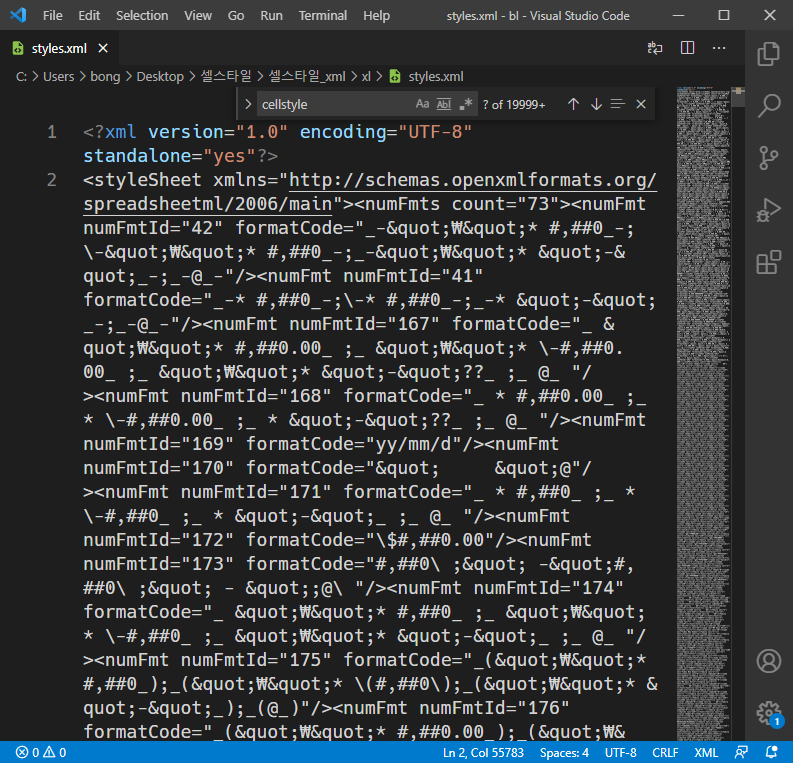793x763 pixels.
Task: Open the Search view in activity bar
Action: 768,106
